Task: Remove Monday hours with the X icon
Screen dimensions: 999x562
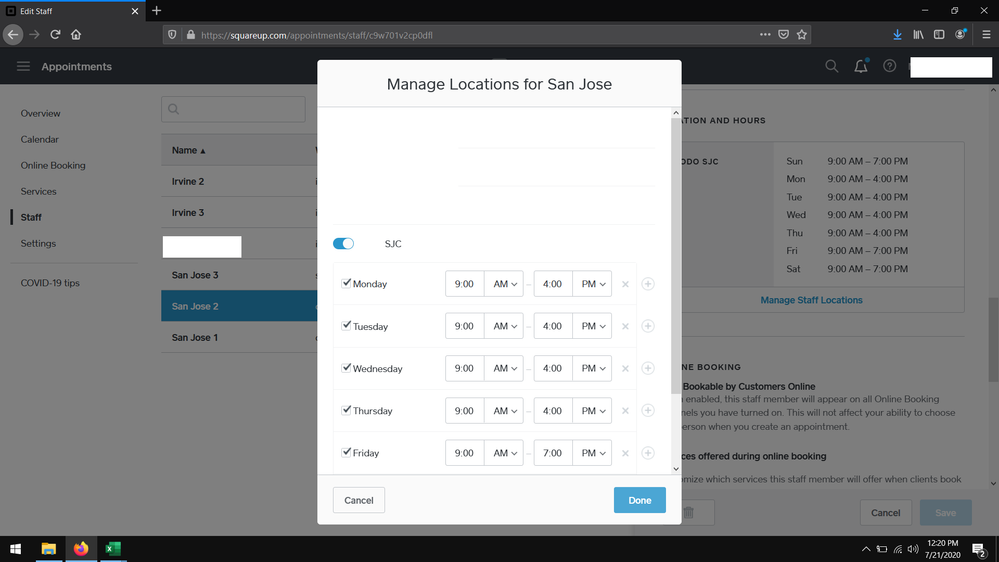Action: (x=626, y=284)
